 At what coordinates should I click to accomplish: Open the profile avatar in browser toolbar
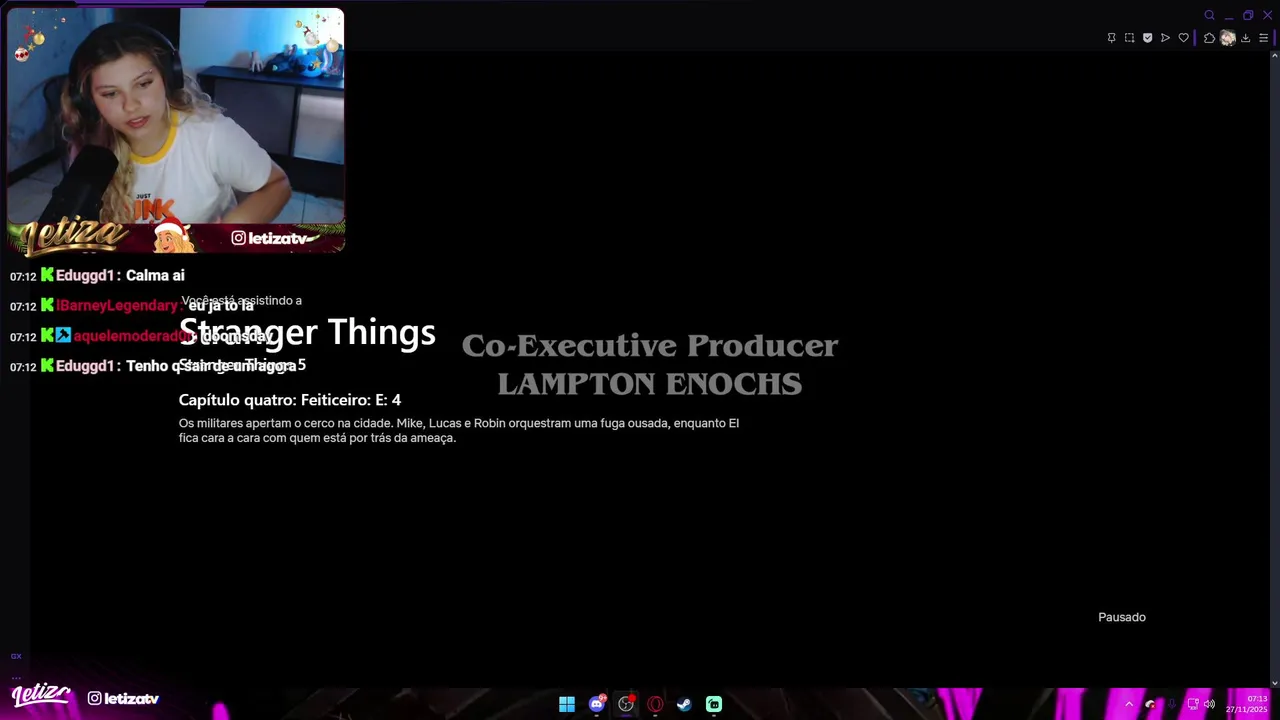1227,38
